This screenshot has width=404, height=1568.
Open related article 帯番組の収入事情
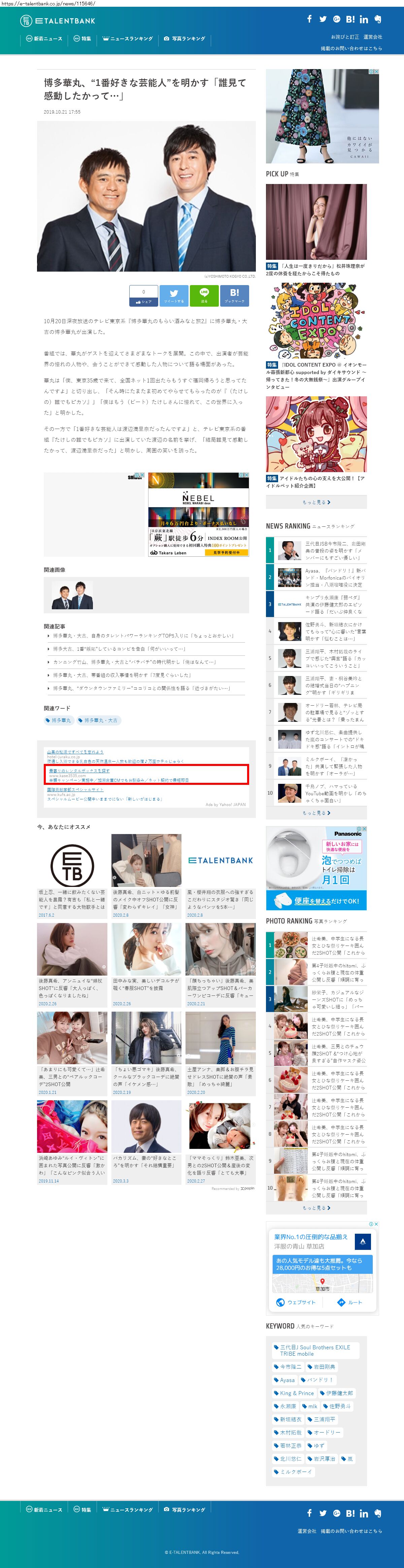pyautogui.click(x=122, y=675)
